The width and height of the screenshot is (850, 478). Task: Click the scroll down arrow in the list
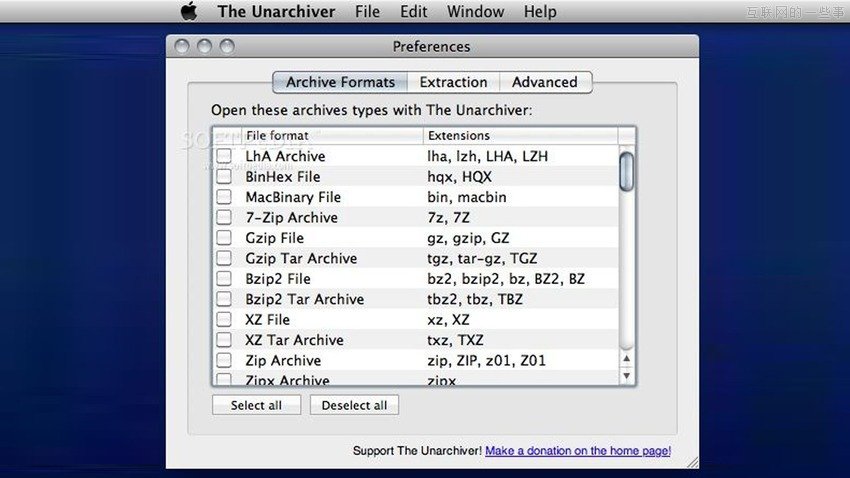pos(627,376)
